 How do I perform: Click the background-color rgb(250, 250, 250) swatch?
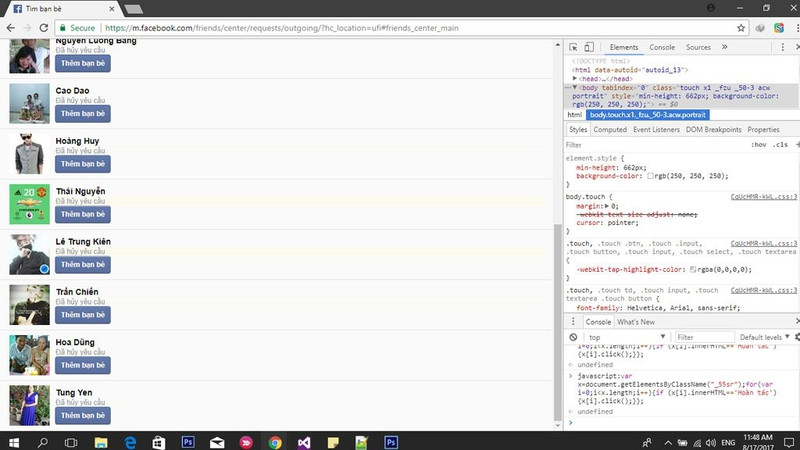click(651, 176)
